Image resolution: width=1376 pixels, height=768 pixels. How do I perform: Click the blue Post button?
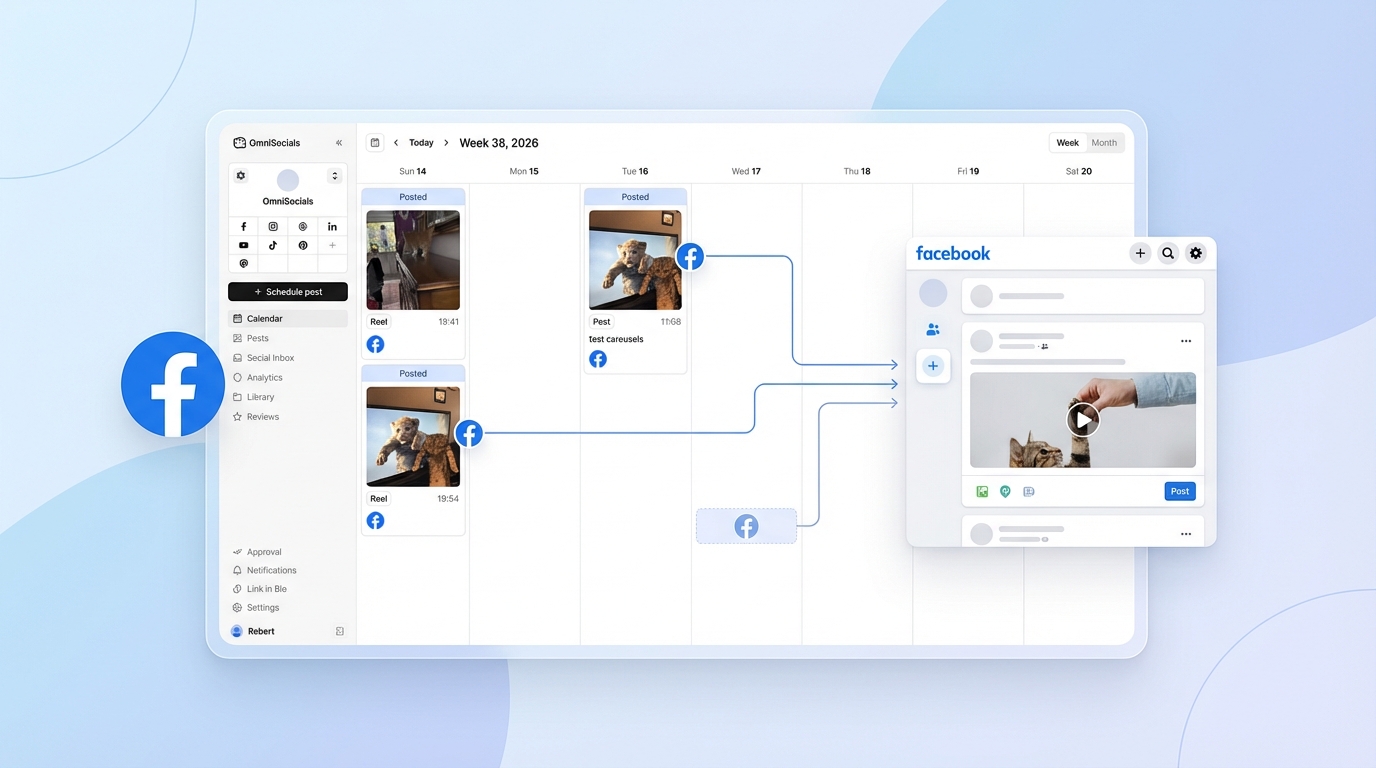(1179, 491)
